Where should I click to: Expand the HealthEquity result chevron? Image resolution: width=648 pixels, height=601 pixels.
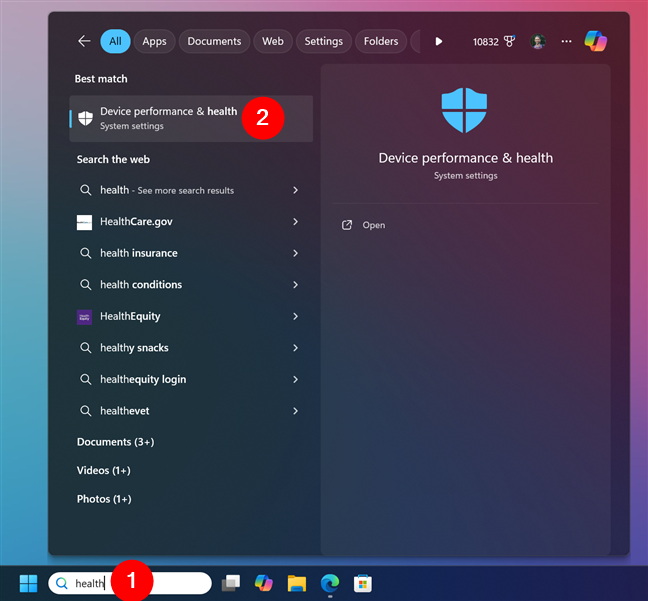point(295,317)
